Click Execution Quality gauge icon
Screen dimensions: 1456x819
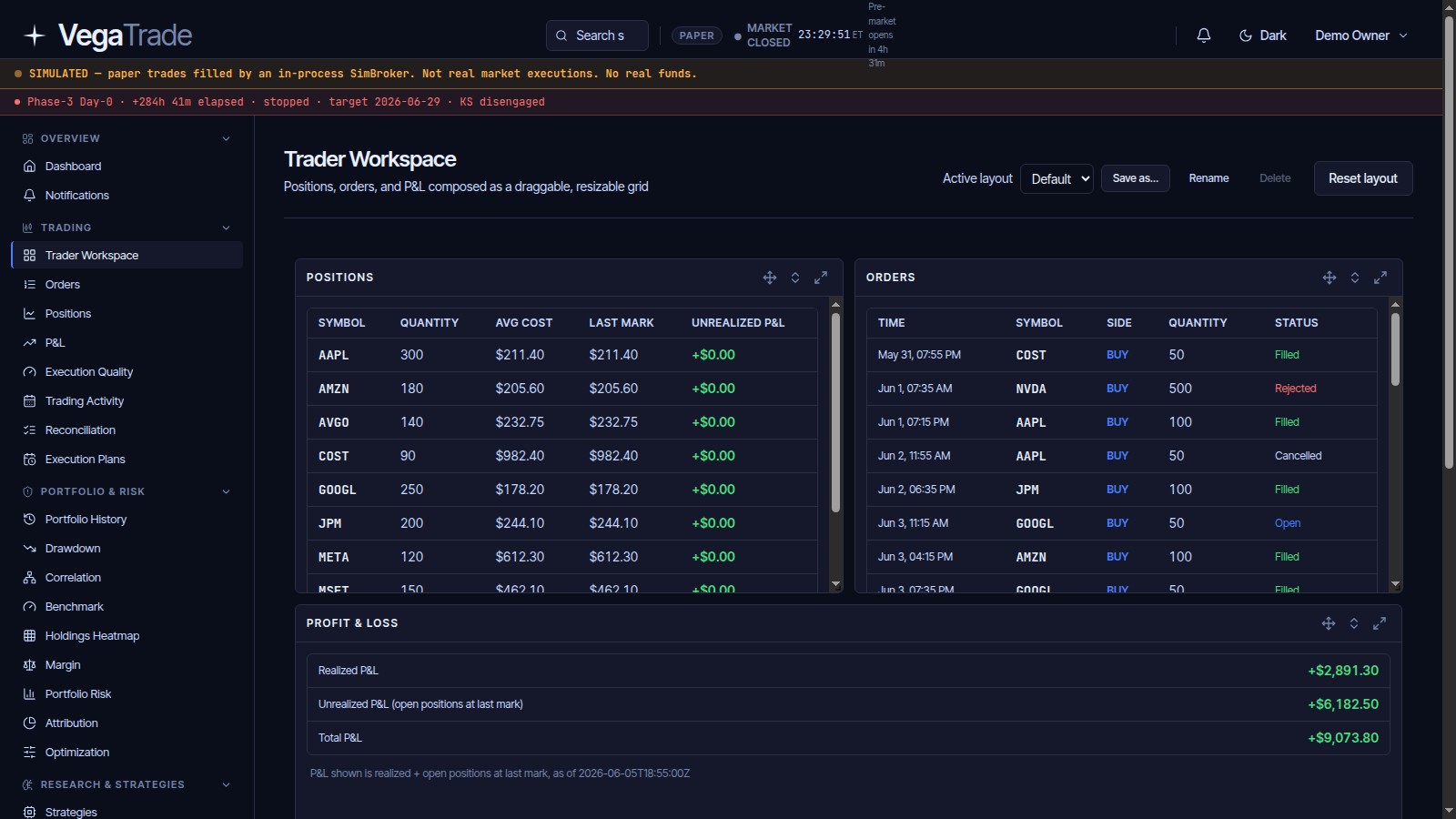29,372
